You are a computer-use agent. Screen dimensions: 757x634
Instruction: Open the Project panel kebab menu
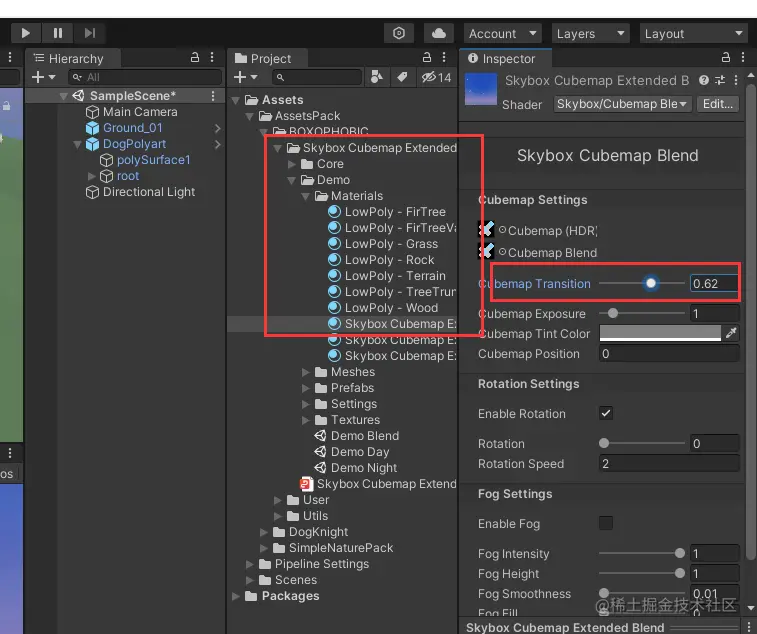(444, 57)
